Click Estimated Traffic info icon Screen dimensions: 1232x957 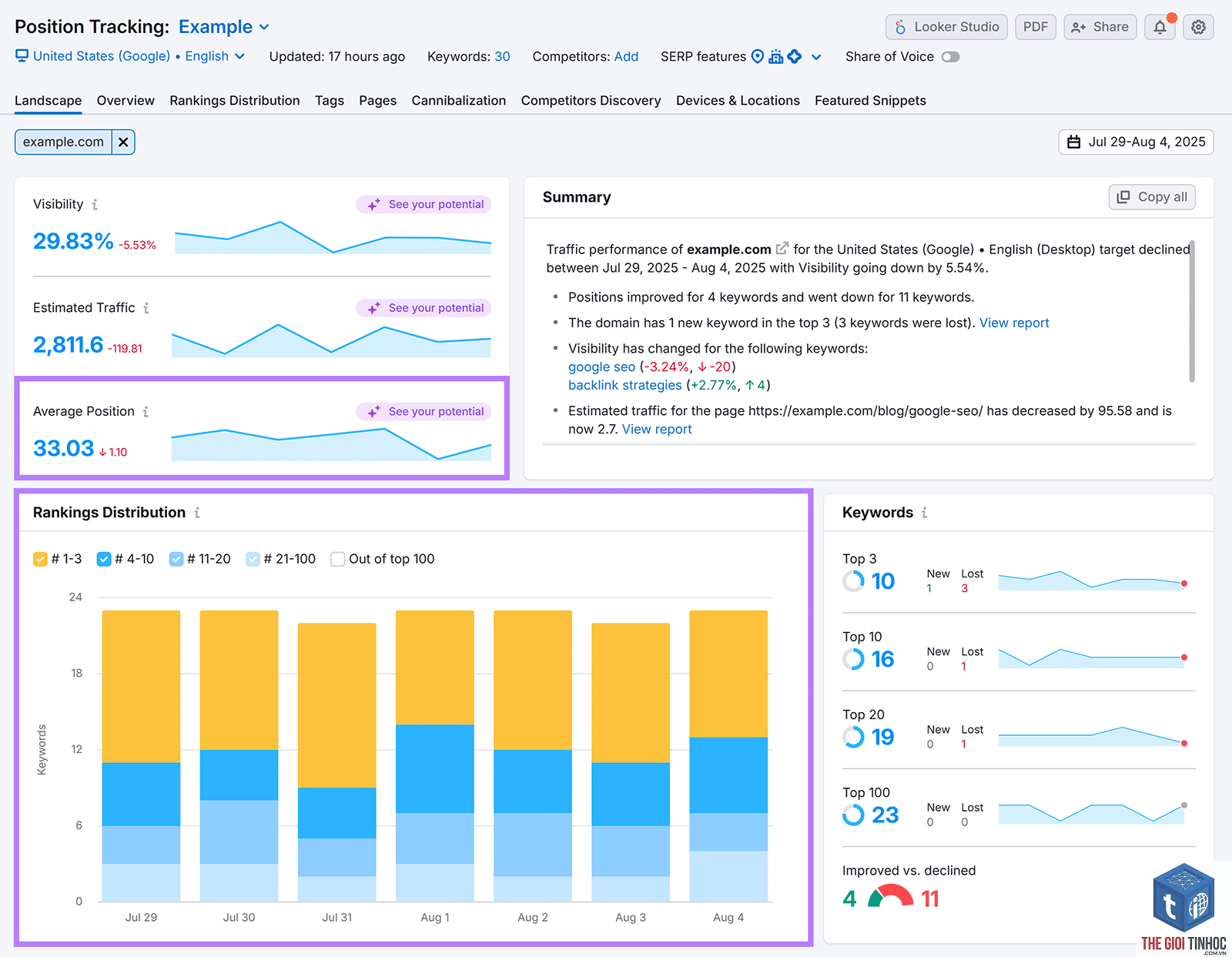click(146, 308)
